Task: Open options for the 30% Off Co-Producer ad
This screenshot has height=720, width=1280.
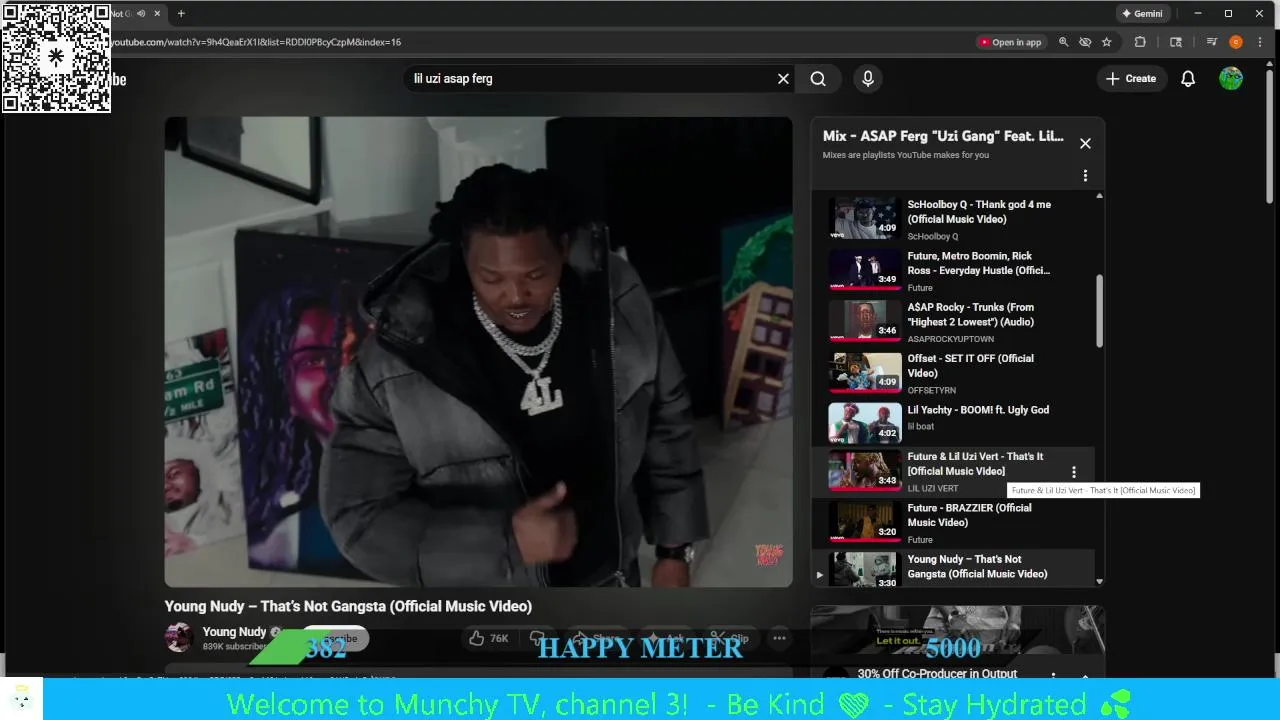Action: (x=1053, y=675)
